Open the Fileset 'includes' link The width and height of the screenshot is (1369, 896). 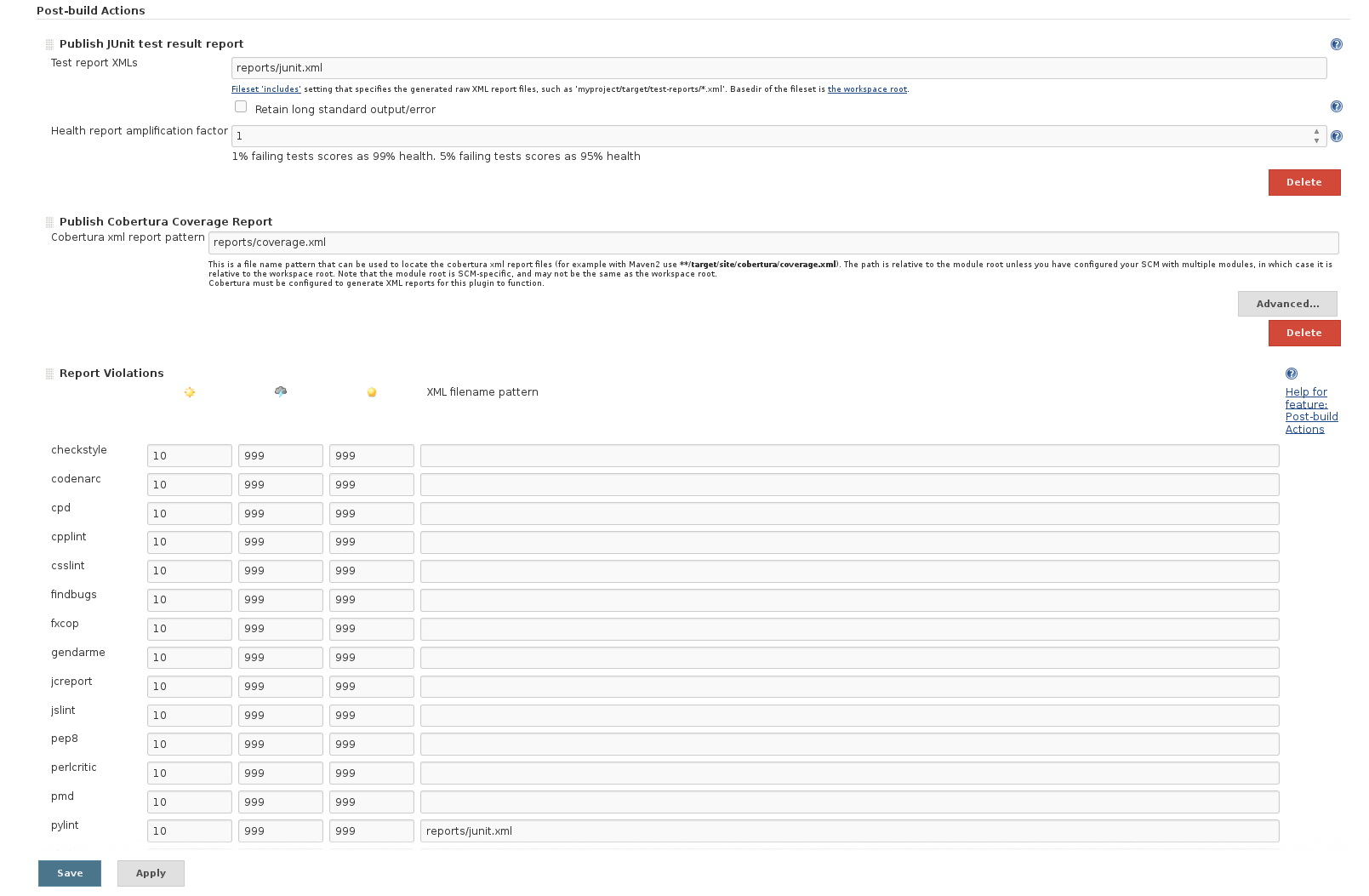(x=266, y=89)
